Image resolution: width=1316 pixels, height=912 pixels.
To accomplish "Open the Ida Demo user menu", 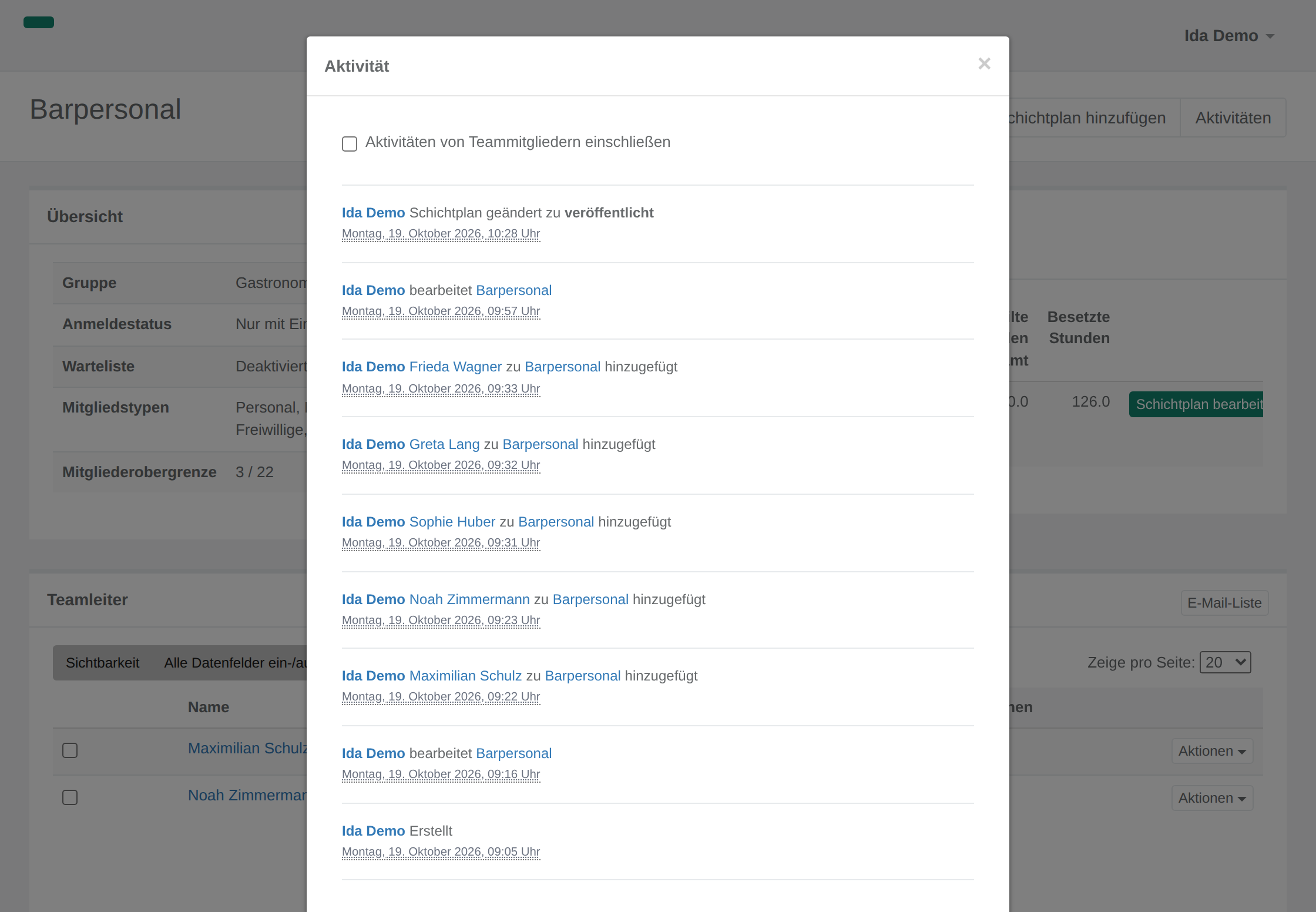I will click(x=1229, y=36).
